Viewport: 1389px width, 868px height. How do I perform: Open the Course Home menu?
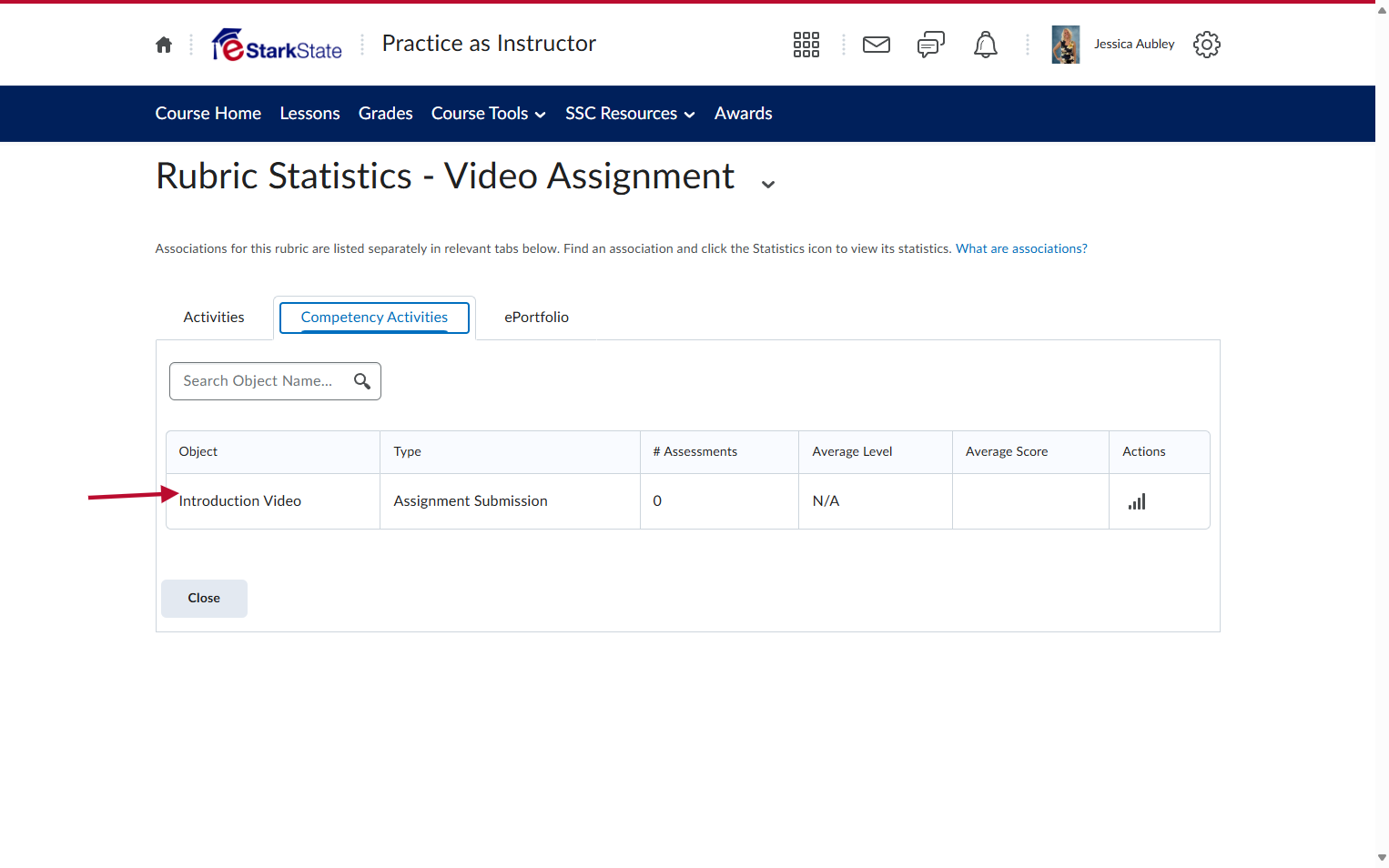coord(208,114)
